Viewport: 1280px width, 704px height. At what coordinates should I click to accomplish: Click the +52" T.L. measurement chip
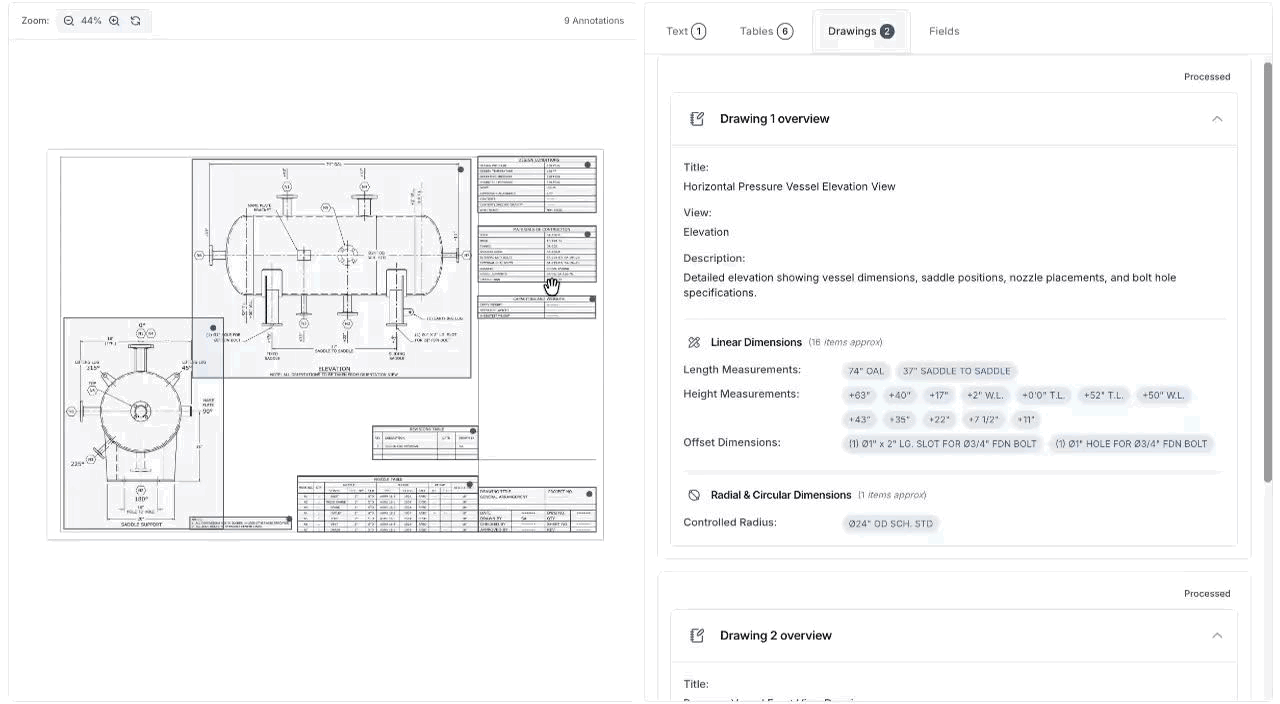[1104, 395]
